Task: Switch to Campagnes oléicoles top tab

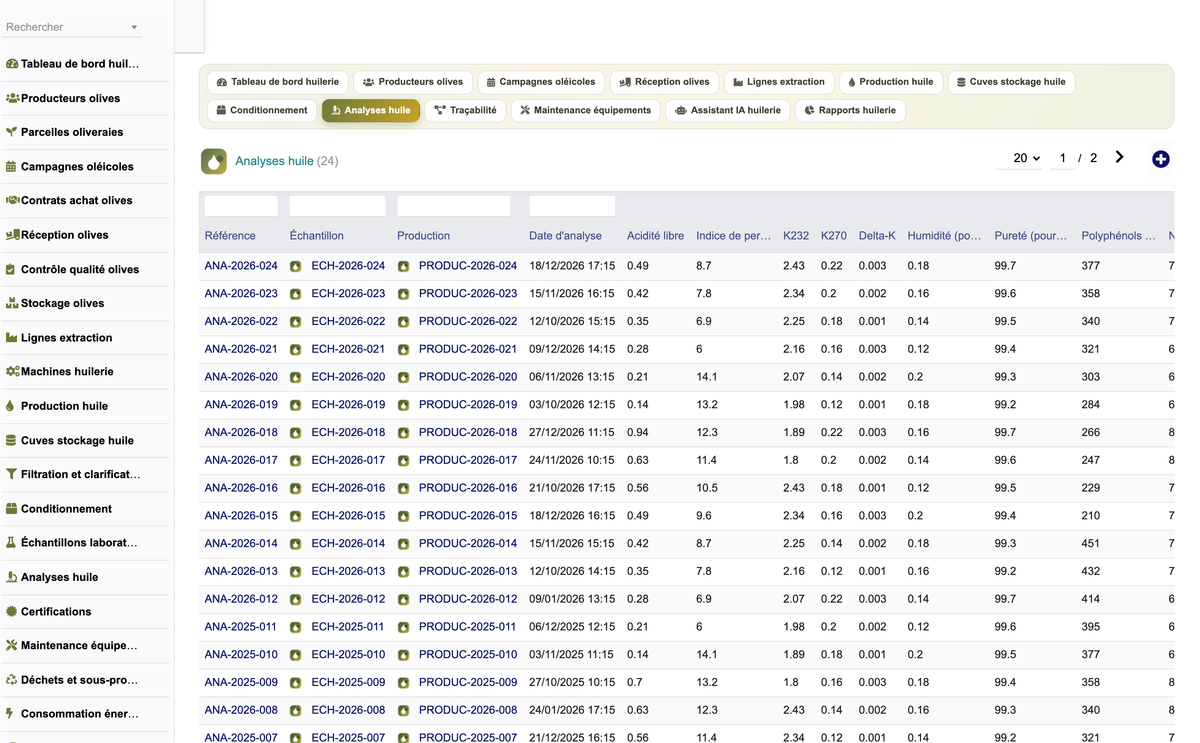Action: pos(541,82)
